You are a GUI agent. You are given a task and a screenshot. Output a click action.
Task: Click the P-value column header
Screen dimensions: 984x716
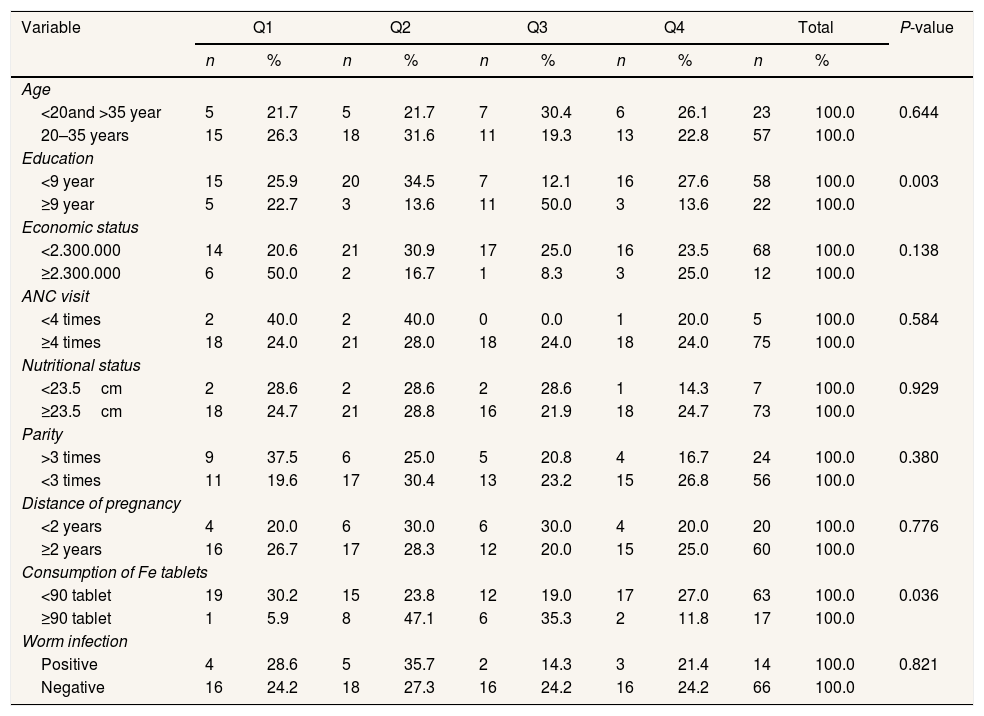(926, 28)
